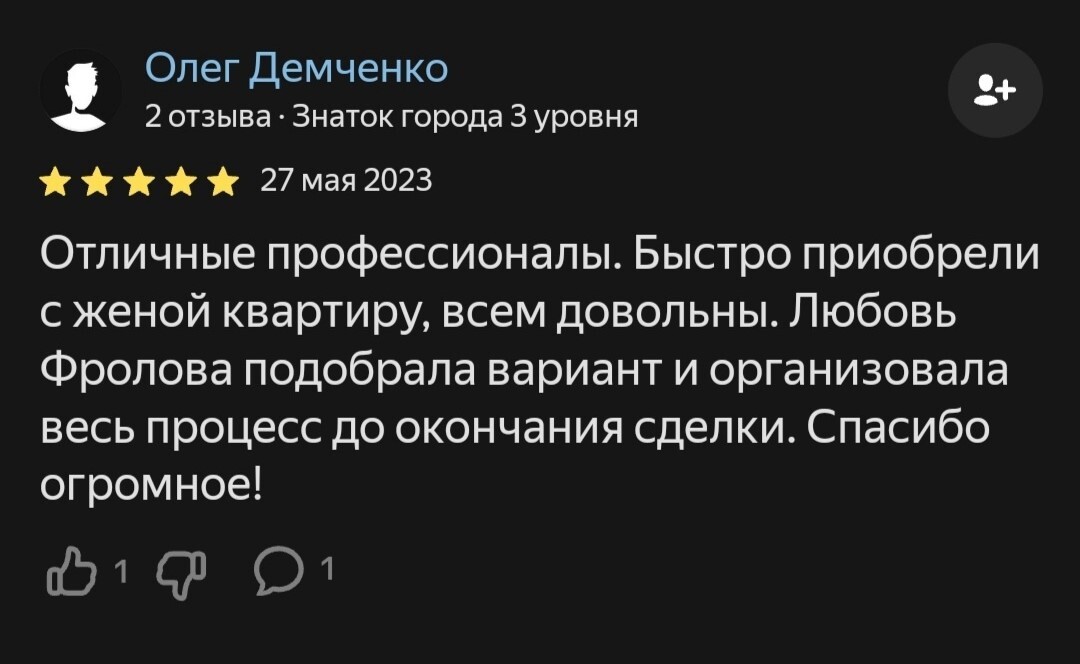1080x664 pixels.
Task: Click the '2 отзыва' reviews count
Action: coord(207,118)
